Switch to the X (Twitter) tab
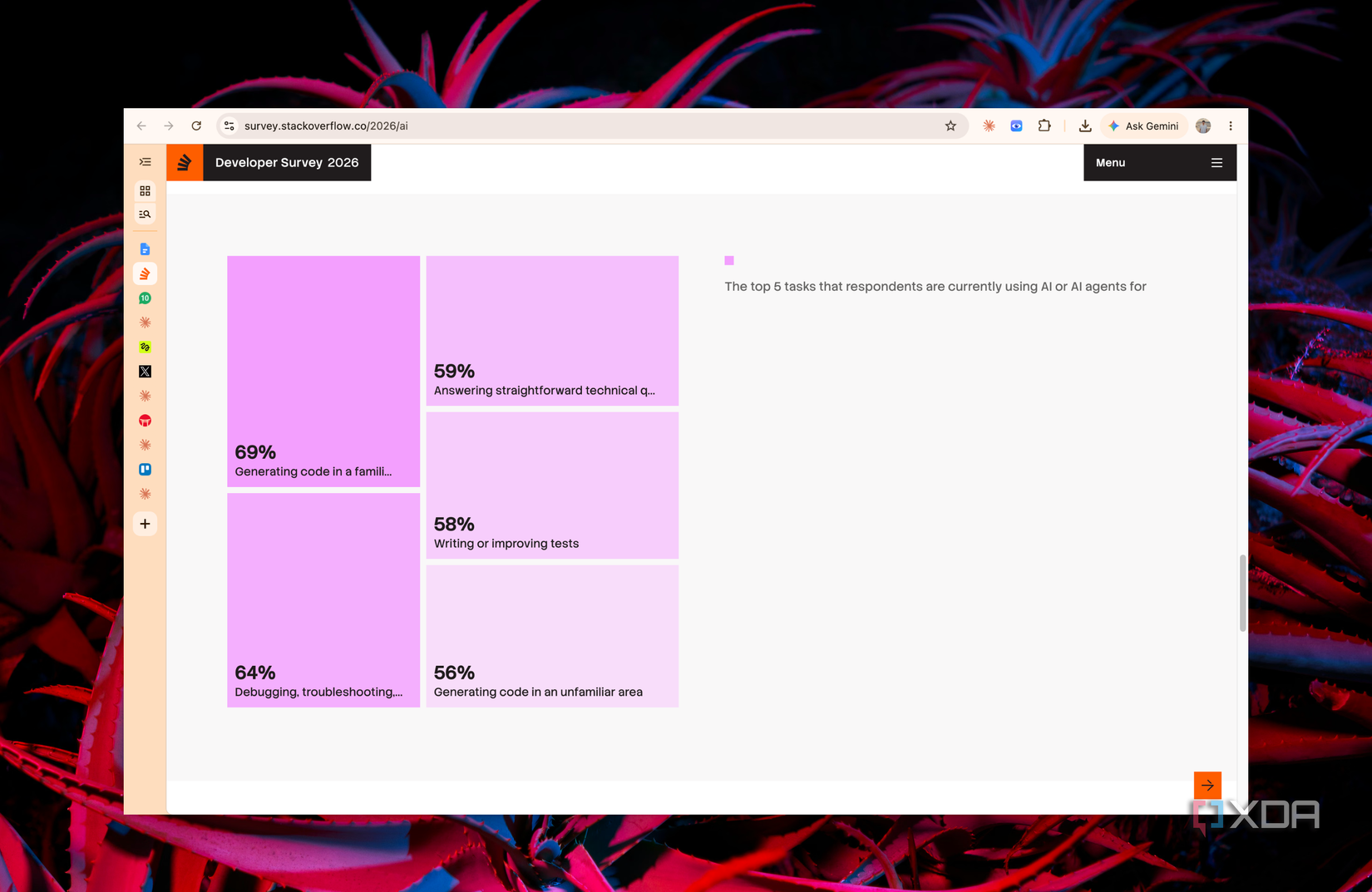The height and width of the screenshot is (892, 1372). tap(145, 372)
